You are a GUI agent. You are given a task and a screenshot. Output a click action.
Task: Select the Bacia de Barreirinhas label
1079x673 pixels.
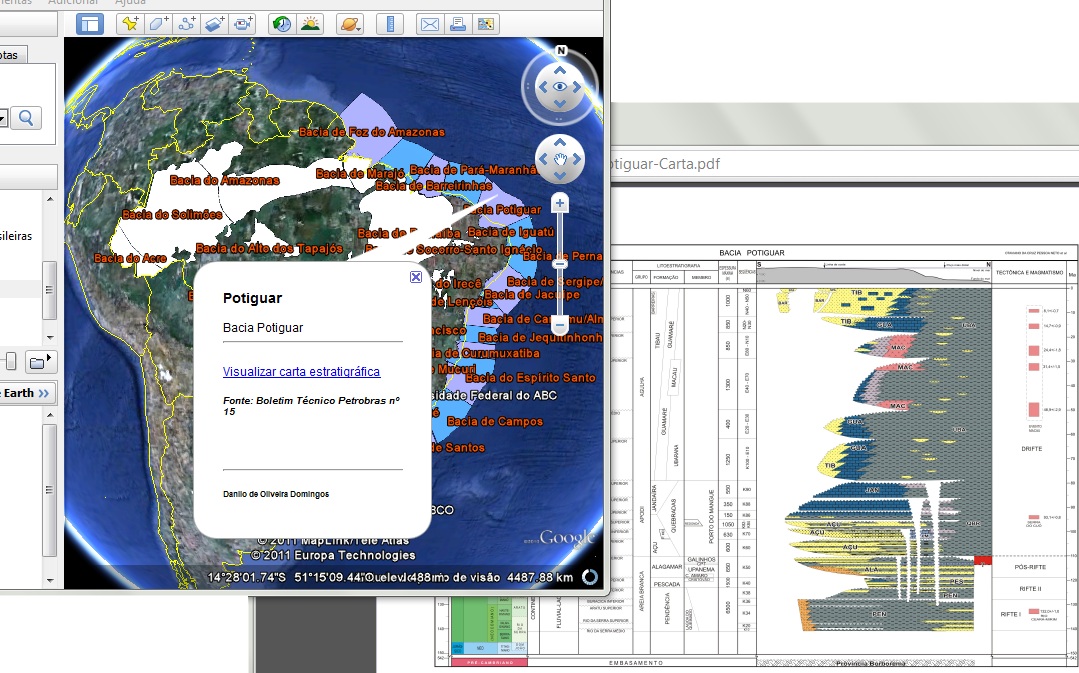[434, 186]
